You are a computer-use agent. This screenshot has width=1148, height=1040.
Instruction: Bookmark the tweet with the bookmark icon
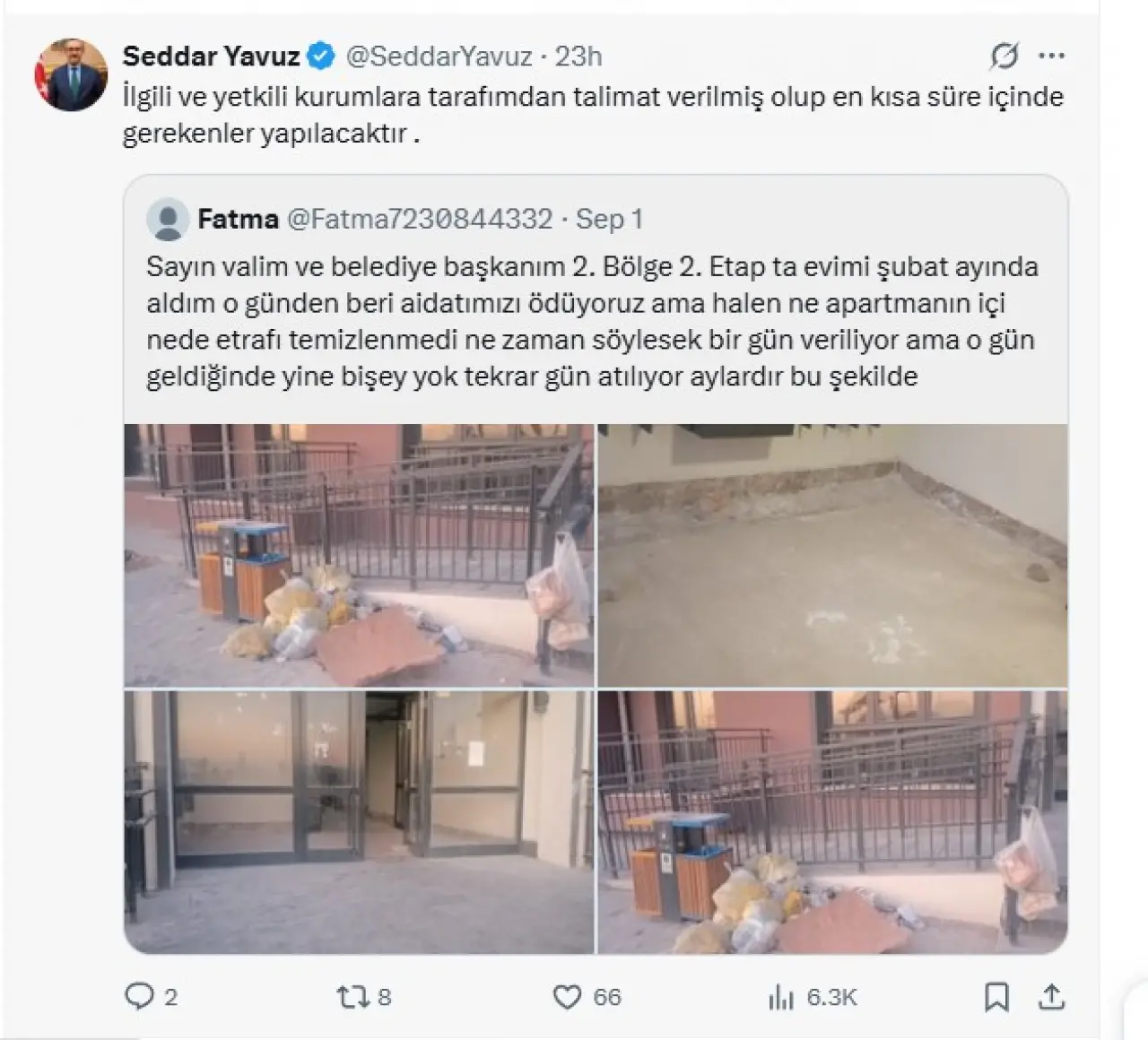996,997
